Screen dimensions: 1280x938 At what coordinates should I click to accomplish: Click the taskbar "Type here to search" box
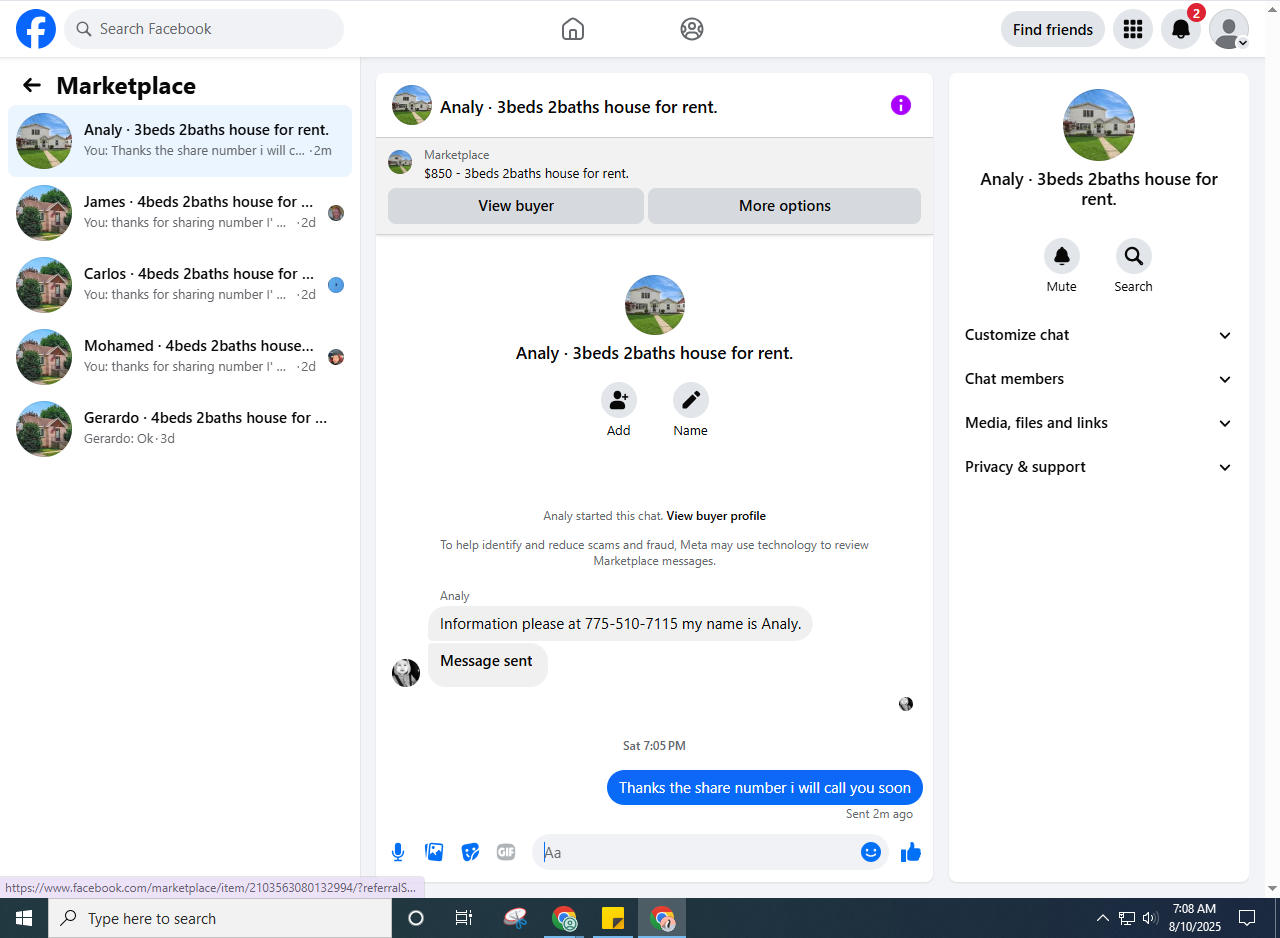(220, 918)
